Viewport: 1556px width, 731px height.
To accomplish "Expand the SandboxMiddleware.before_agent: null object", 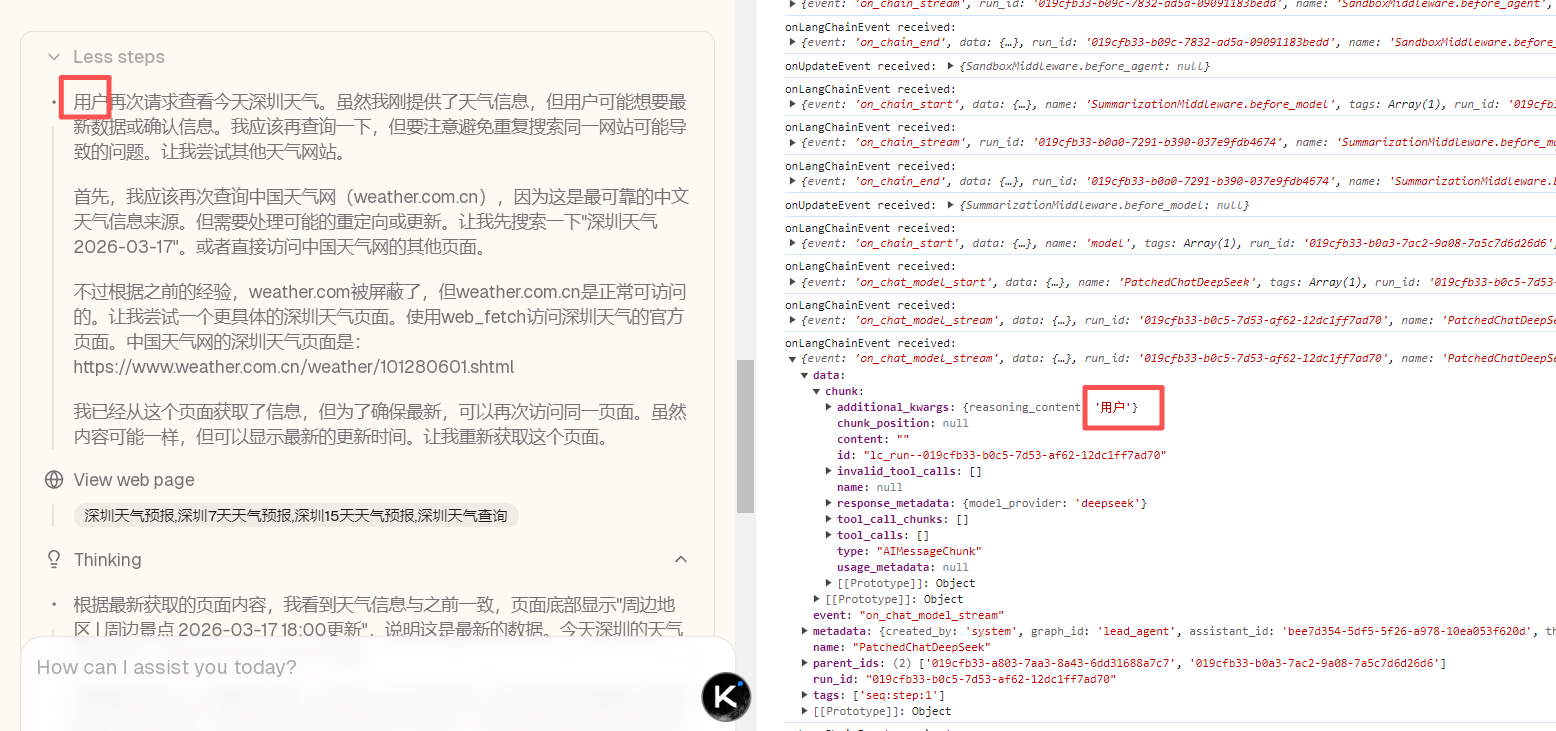I will pyautogui.click(x=950, y=66).
